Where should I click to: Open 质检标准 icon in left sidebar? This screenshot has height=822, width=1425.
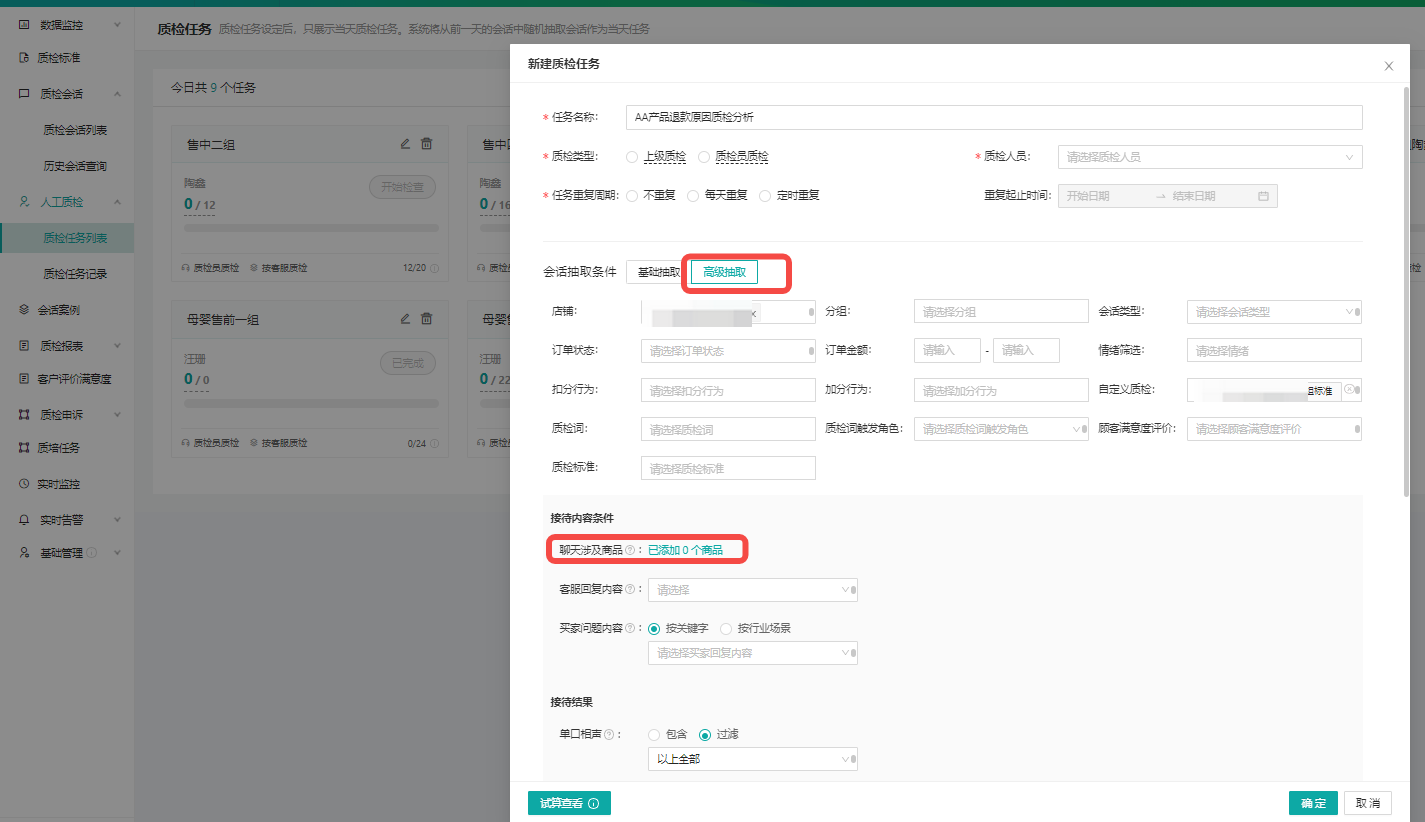pyautogui.click(x=25, y=58)
